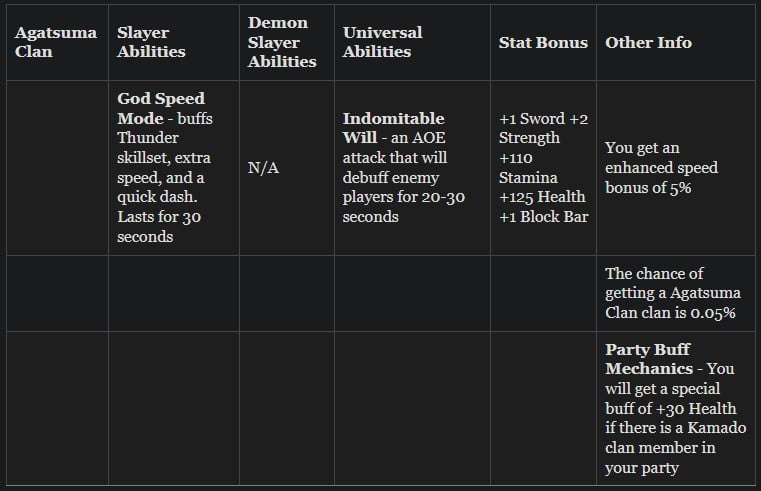Click the Stat Bonus column header
Image resolution: width=761 pixels, height=491 pixels.
tap(543, 42)
